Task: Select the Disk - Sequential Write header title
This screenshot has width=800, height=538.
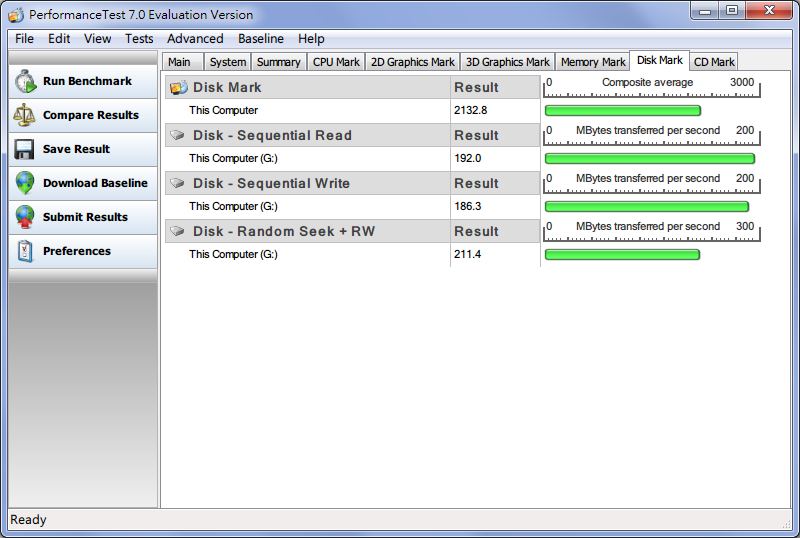Action: pyautogui.click(x=271, y=183)
